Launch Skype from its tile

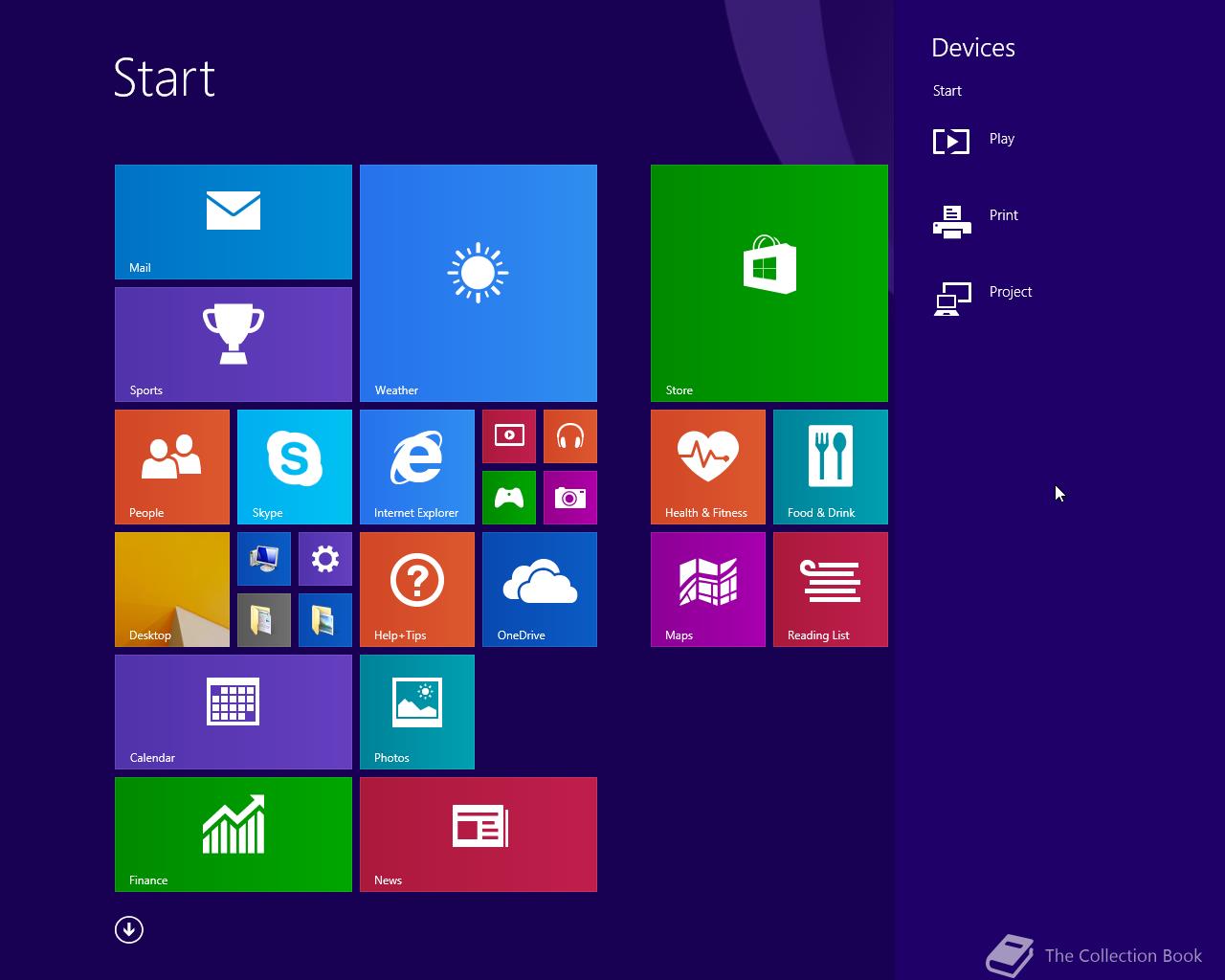pyautogui.click(x=295, y=467)
